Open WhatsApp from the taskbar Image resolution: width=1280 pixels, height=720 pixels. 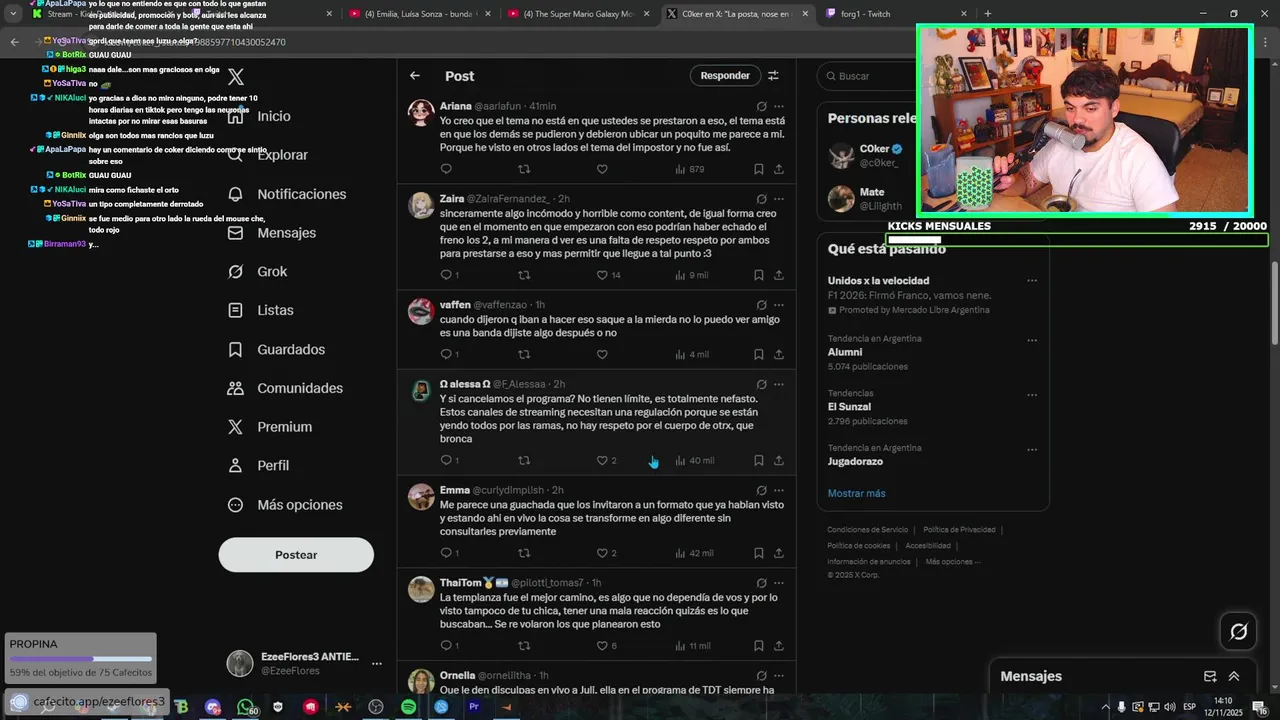tap(246, 707)
